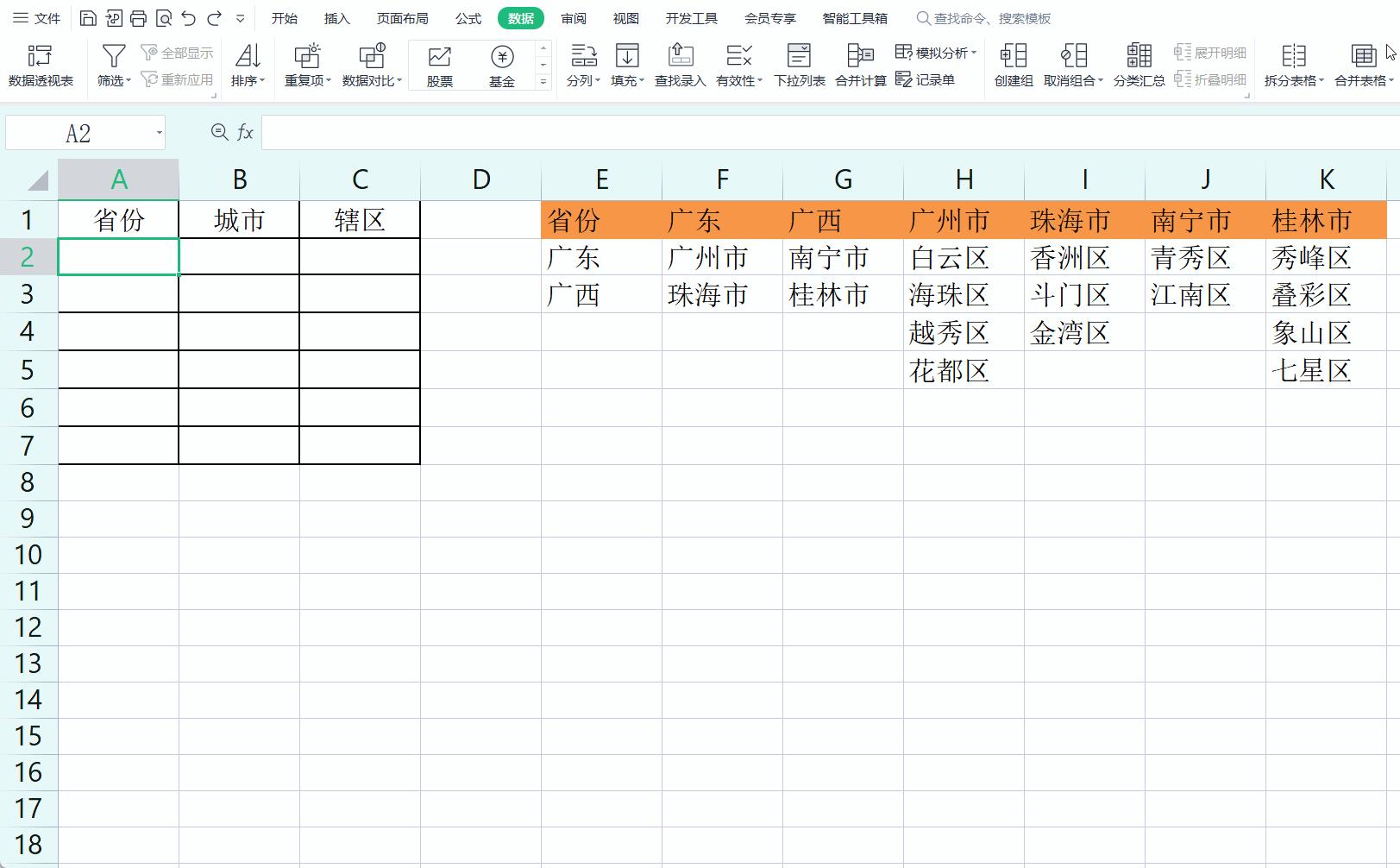This screenshot has height=868, width=1400.
Task: Switch to the 公式 tab
Action: [468, 18]
